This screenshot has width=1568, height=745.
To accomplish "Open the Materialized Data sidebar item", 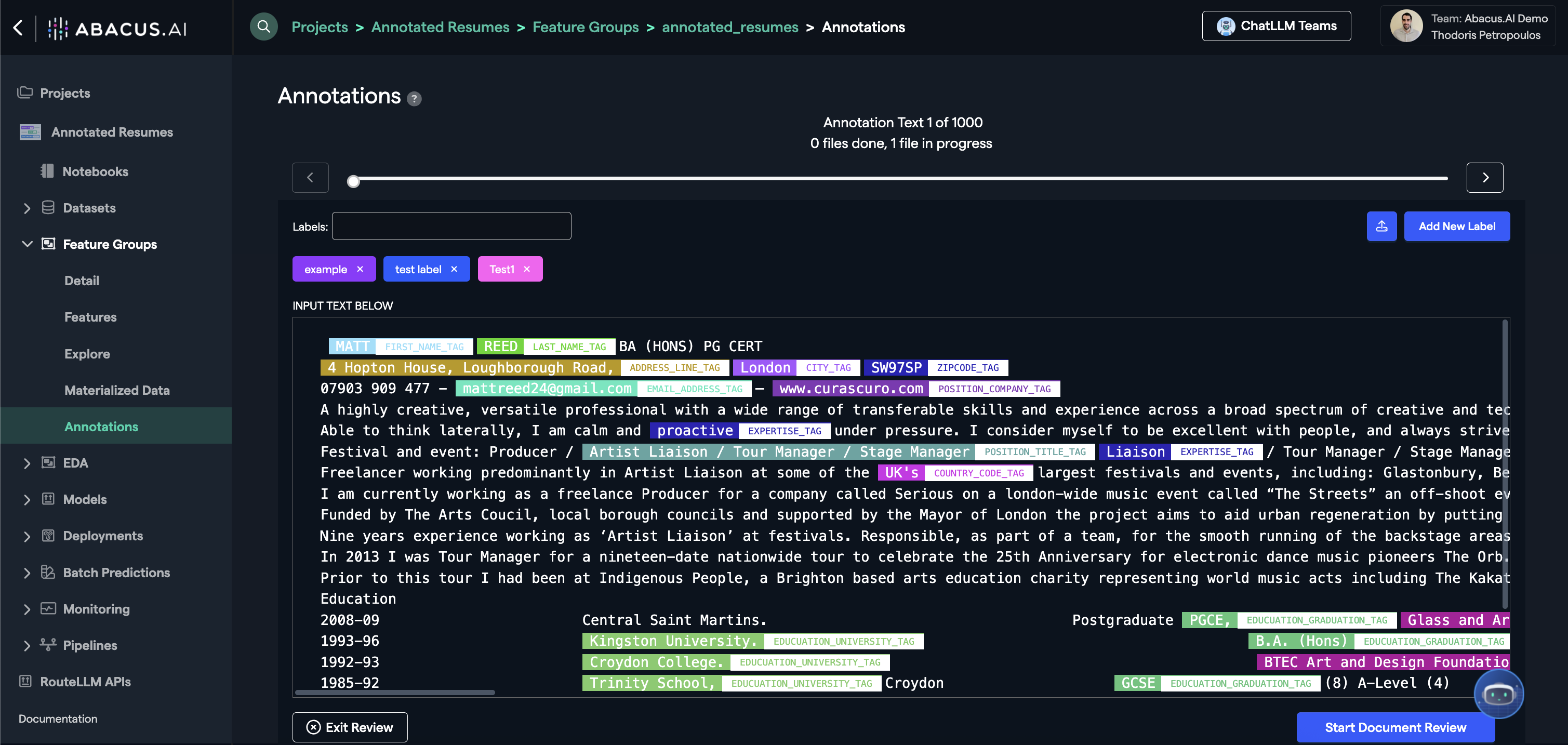I will click(x=117, y=390).
